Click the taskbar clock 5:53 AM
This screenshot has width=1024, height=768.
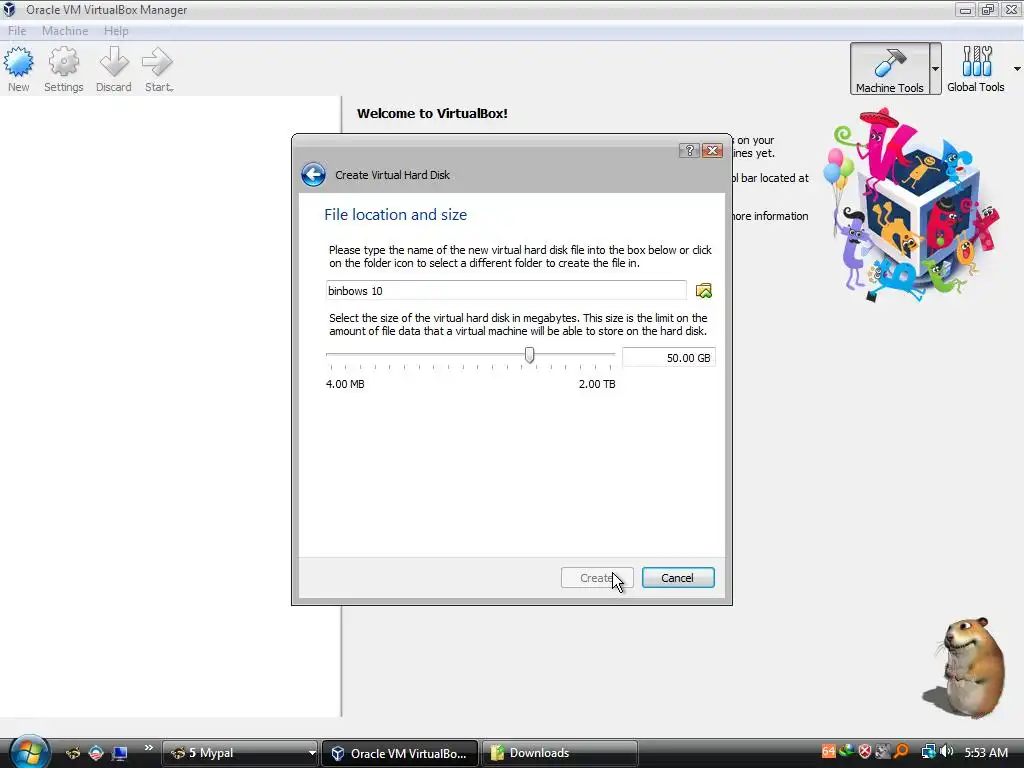point(986,753)
